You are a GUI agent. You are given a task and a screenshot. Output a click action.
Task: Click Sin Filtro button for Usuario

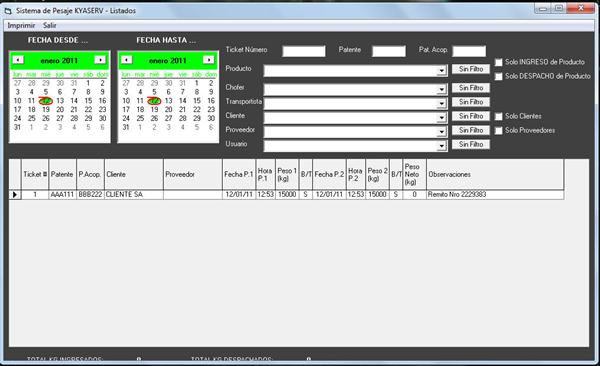pos(471,144)
